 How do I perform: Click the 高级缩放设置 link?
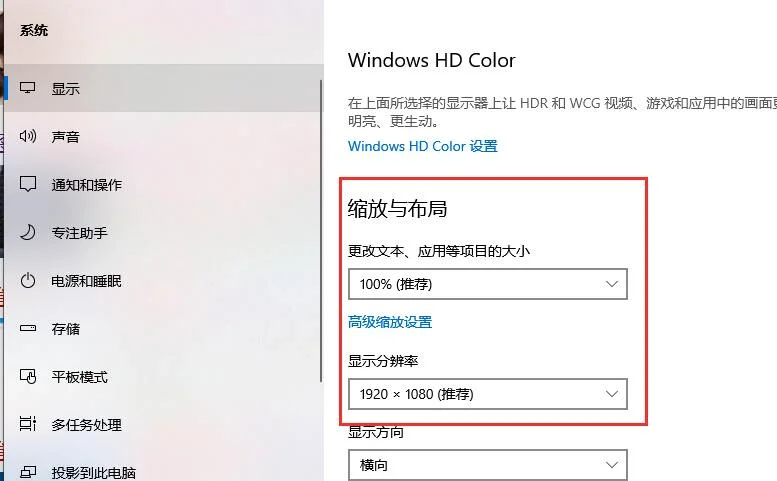(x=390, y=322)
